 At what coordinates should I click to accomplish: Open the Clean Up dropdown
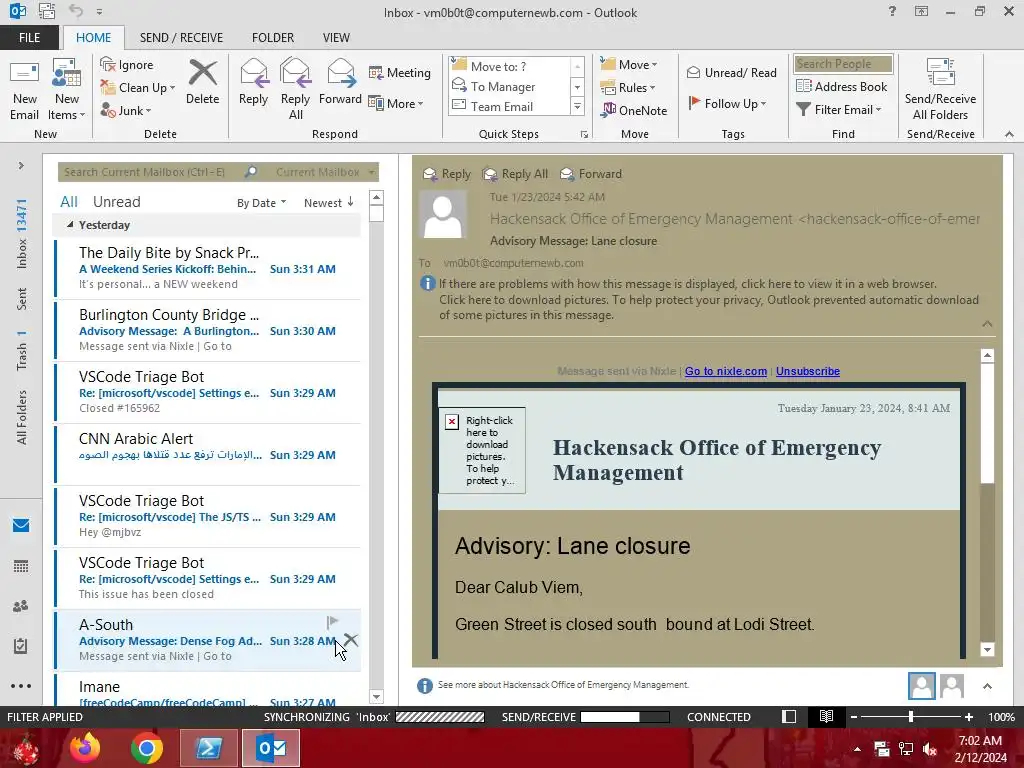pyautogui.click(x=138, y=88)
